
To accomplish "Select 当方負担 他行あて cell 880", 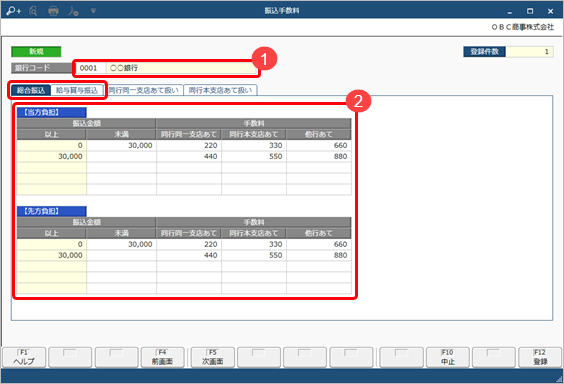I will 319,156.
